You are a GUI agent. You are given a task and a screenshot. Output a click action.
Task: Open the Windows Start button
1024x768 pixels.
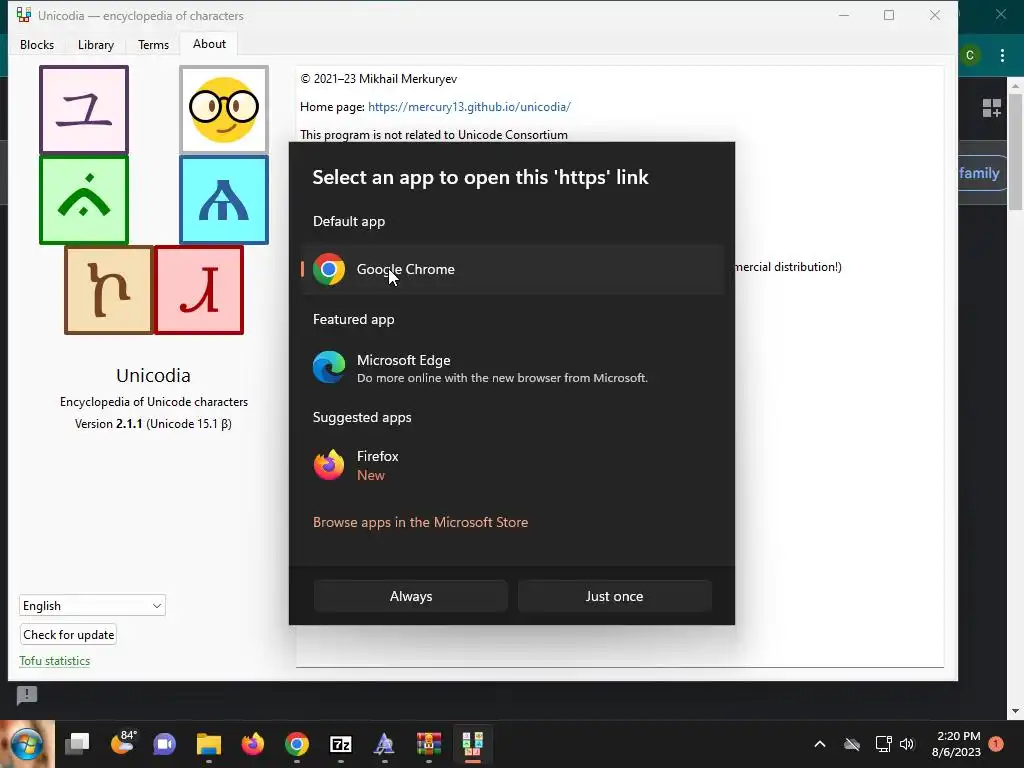pyautogui.click(x=27, y=744)
